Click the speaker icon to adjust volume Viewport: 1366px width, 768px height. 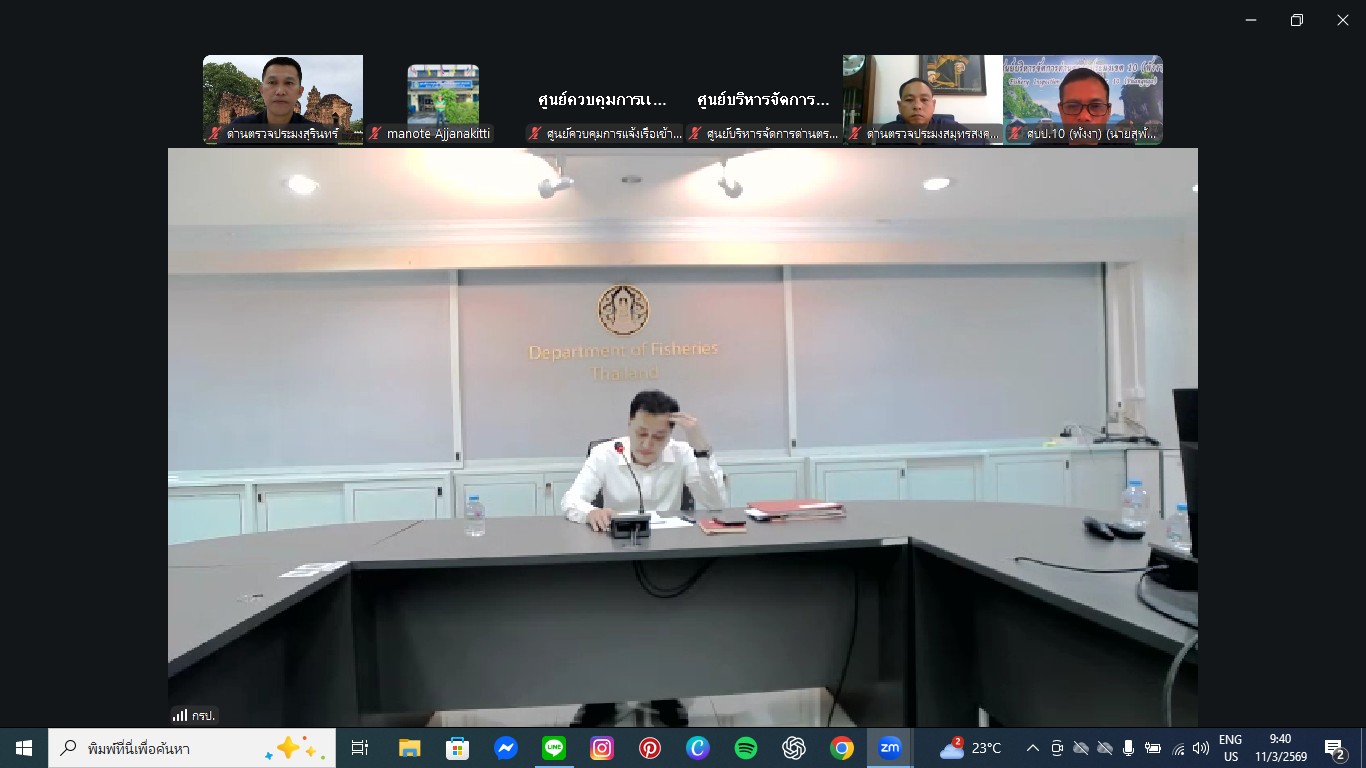click(x=1201, y=747)
